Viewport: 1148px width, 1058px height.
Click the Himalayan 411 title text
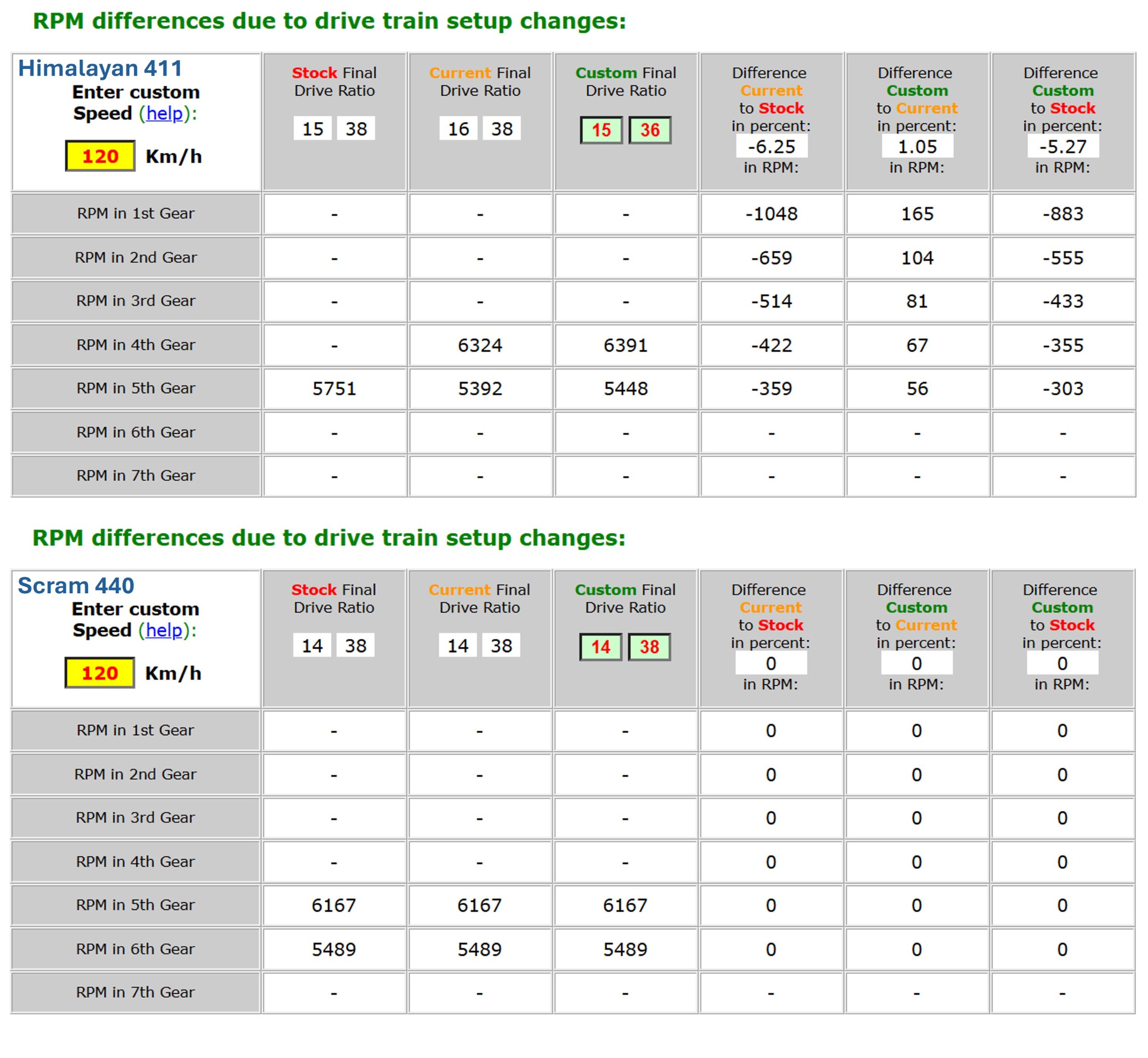tap(100, 69)
